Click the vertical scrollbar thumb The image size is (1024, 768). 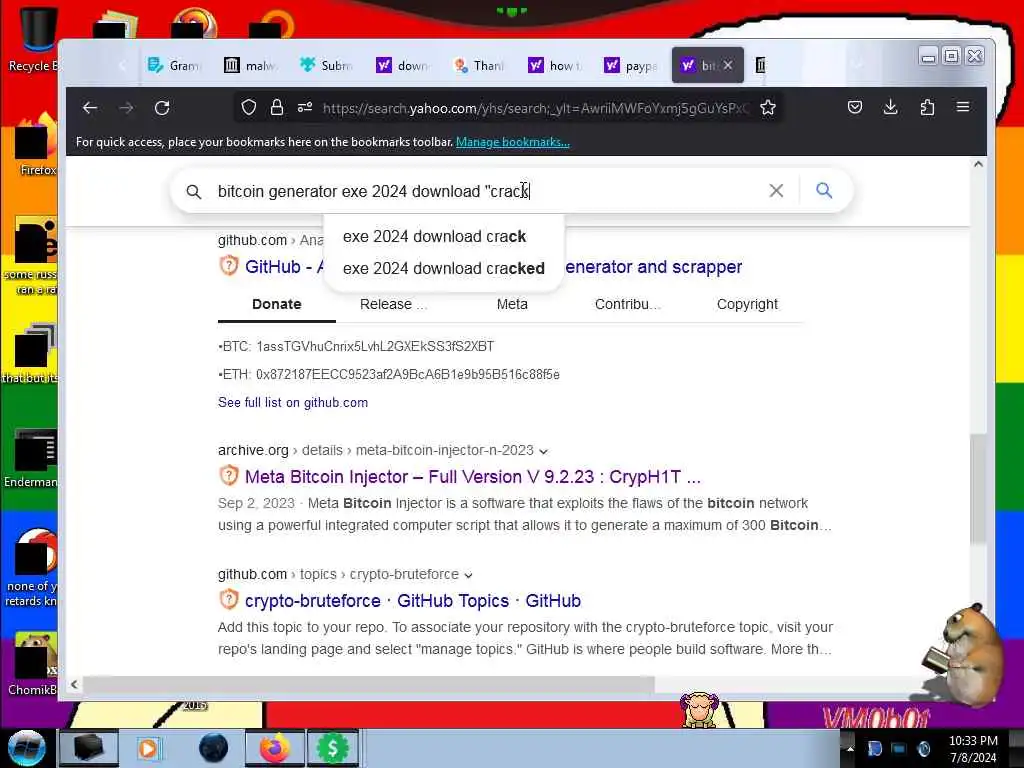tap(978, 488)
